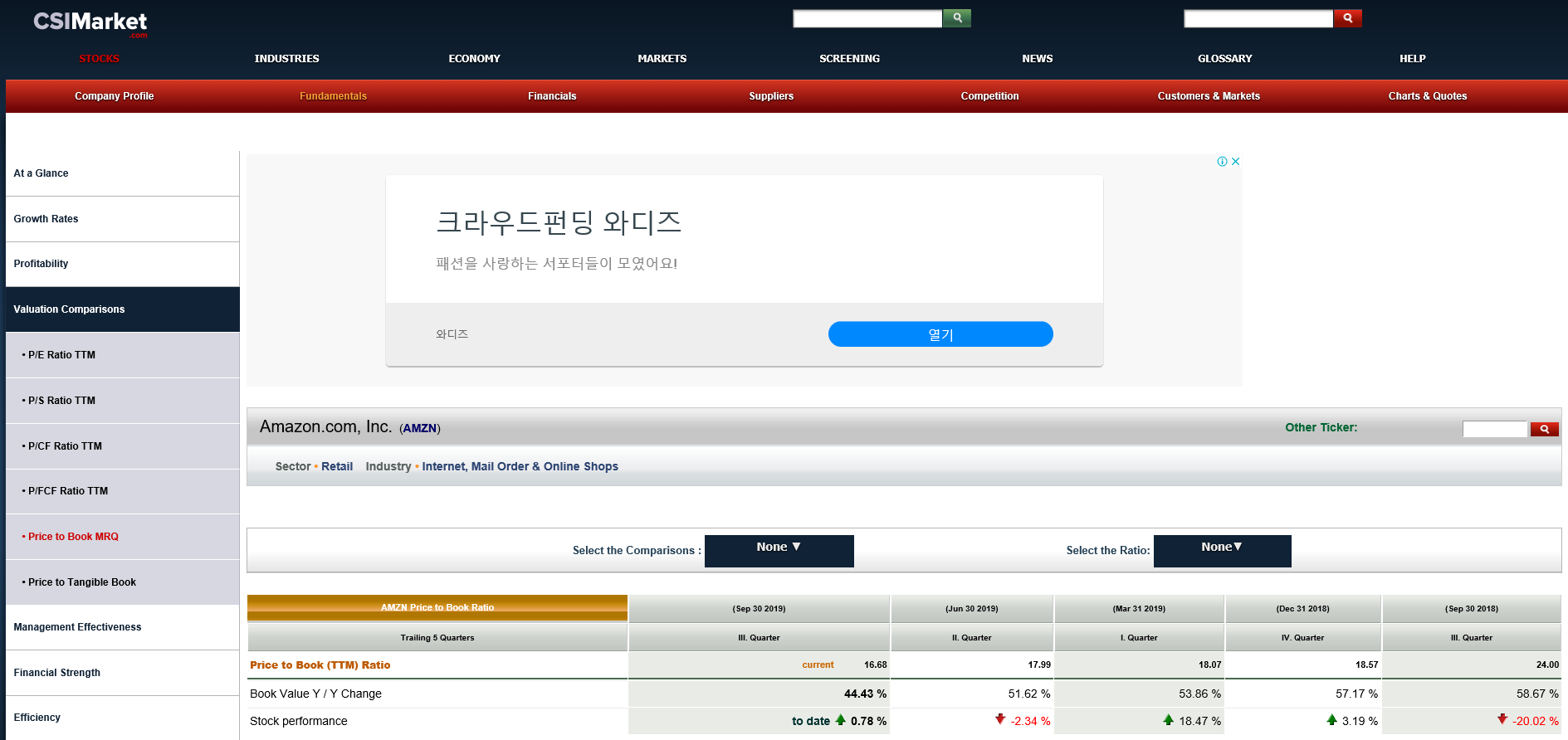The width and height of the screenshot is (1568, 740).
Task: Click the Other Ticker red search button
Action: (1544, 429)
